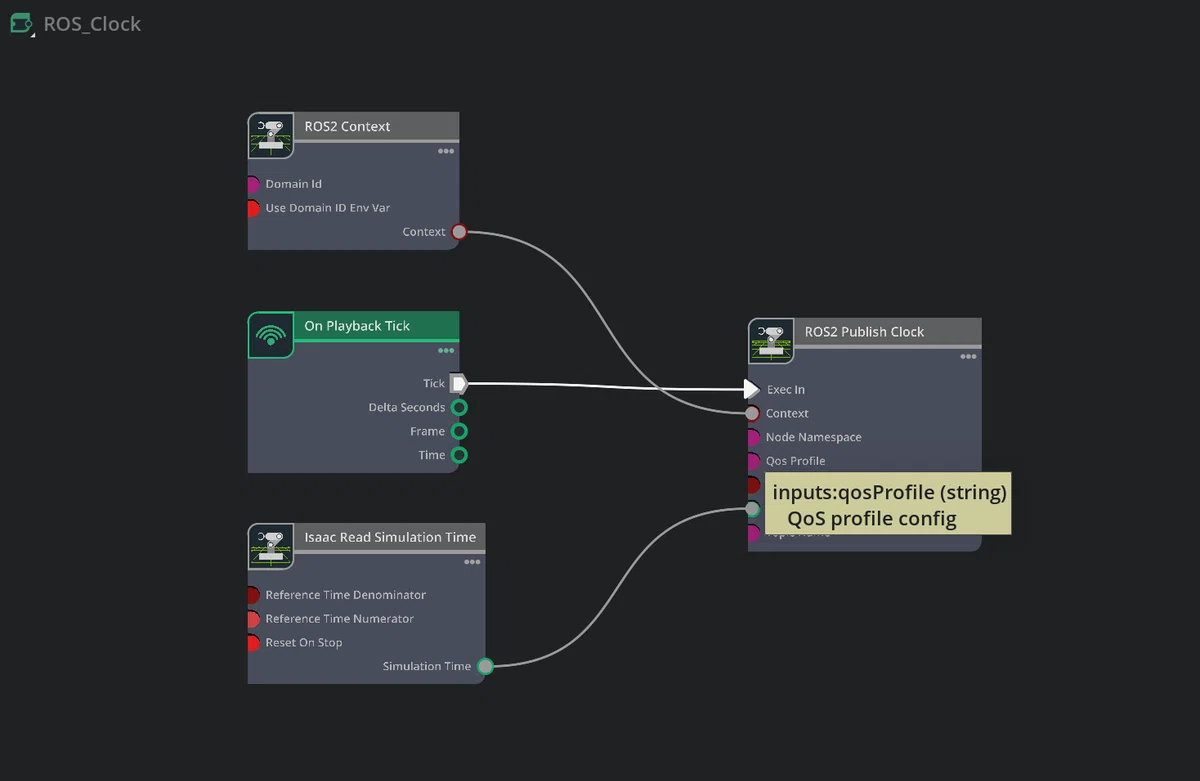Click the Reset On Stop input port

[252, 643]
